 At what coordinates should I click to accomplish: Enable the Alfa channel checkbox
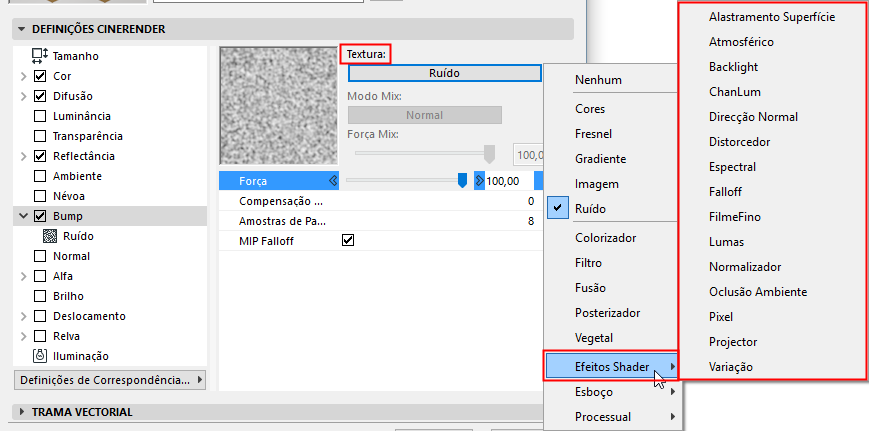click(x=40, y=276)
